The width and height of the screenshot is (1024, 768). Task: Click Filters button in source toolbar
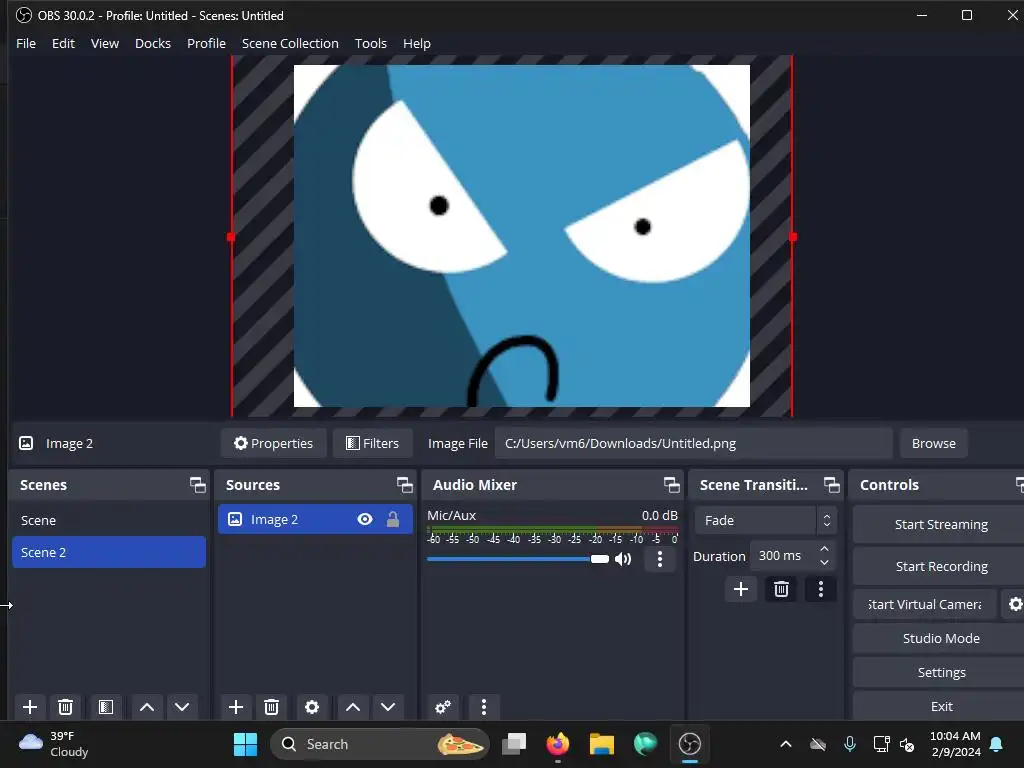(372, 443)
